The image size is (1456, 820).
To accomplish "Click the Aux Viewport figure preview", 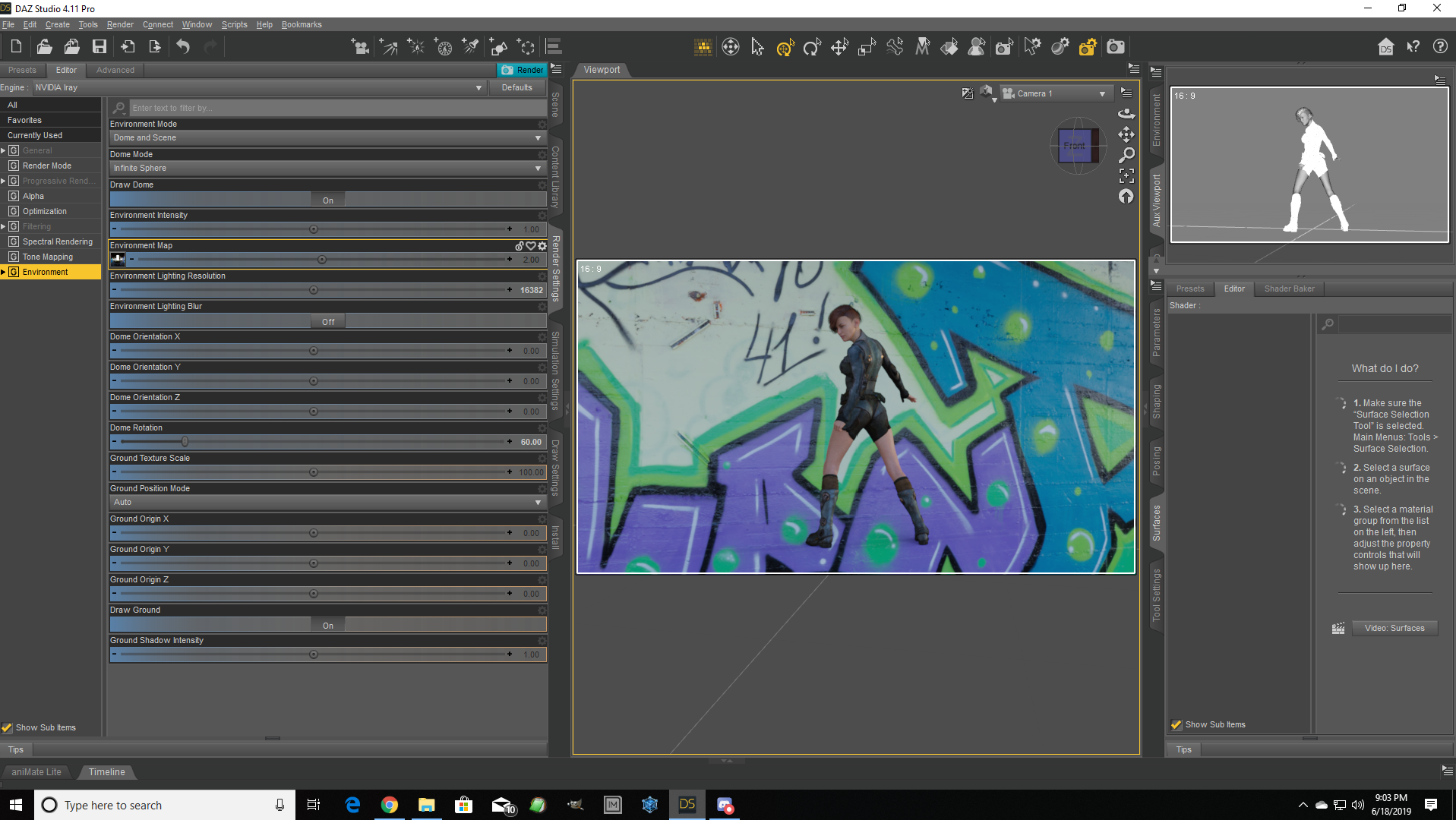I will tap(1309, 165).
